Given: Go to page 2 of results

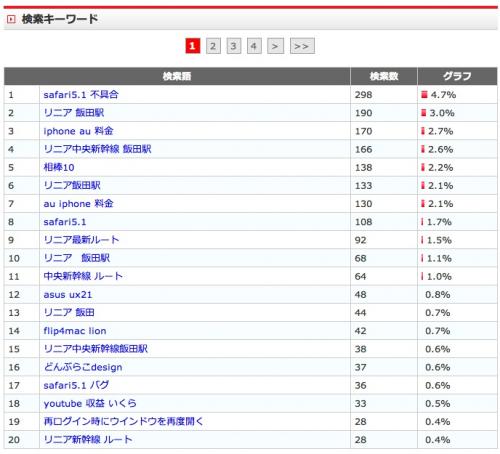Looking at the screenshot, I should pos(213,46).
